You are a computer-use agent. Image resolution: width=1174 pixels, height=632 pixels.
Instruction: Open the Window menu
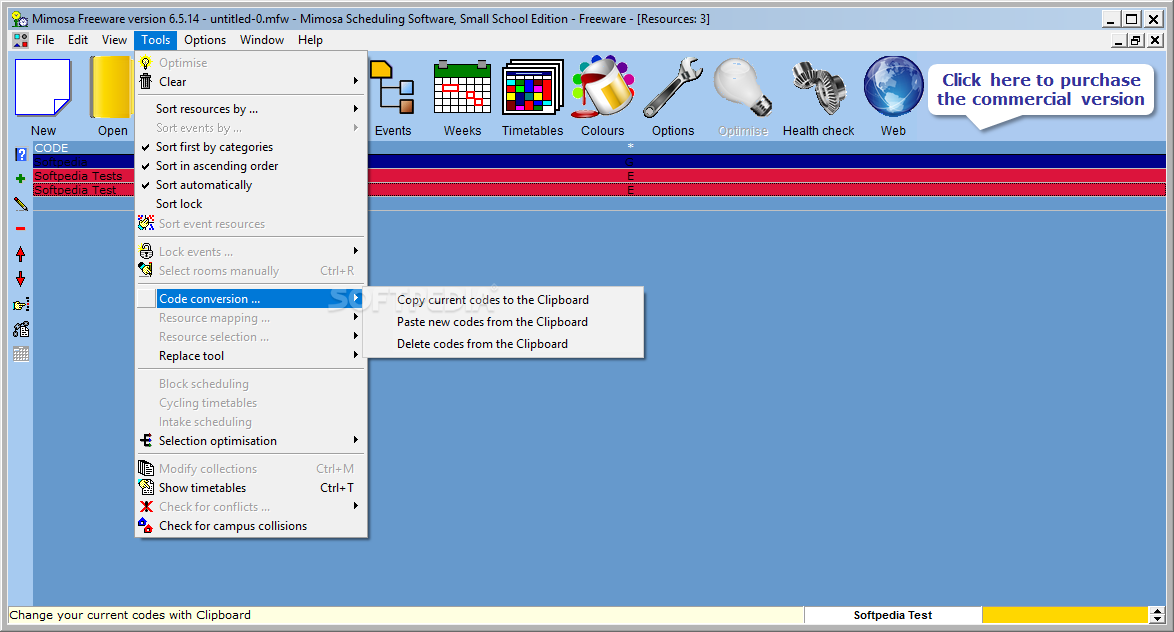point(262,40)
